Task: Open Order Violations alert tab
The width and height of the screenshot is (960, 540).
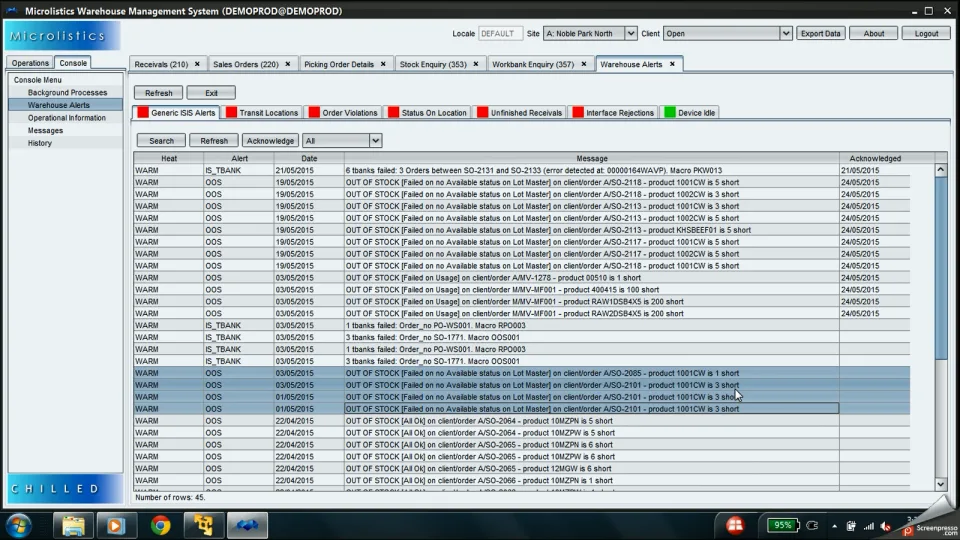Action: coord(343,113)
